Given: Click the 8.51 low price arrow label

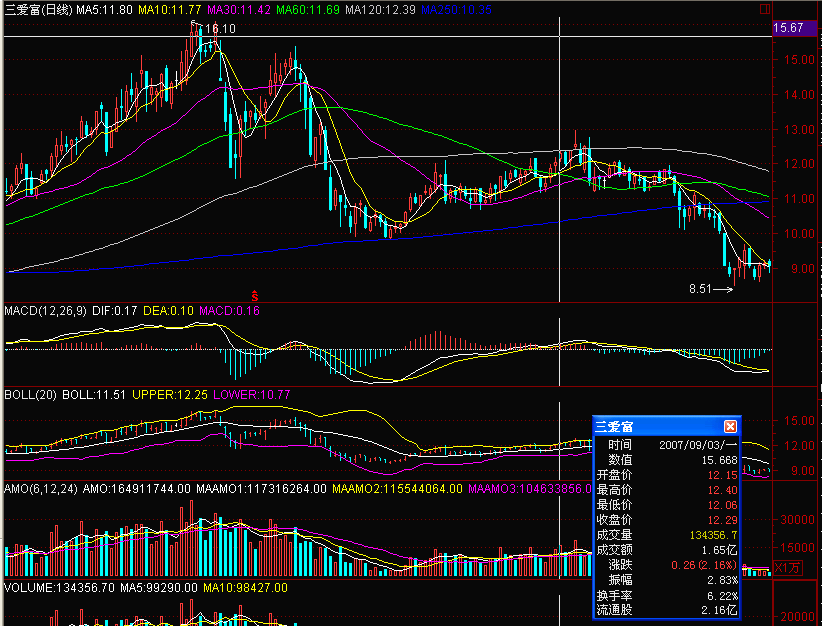Looking at the screenshot, I should (710, 289).
